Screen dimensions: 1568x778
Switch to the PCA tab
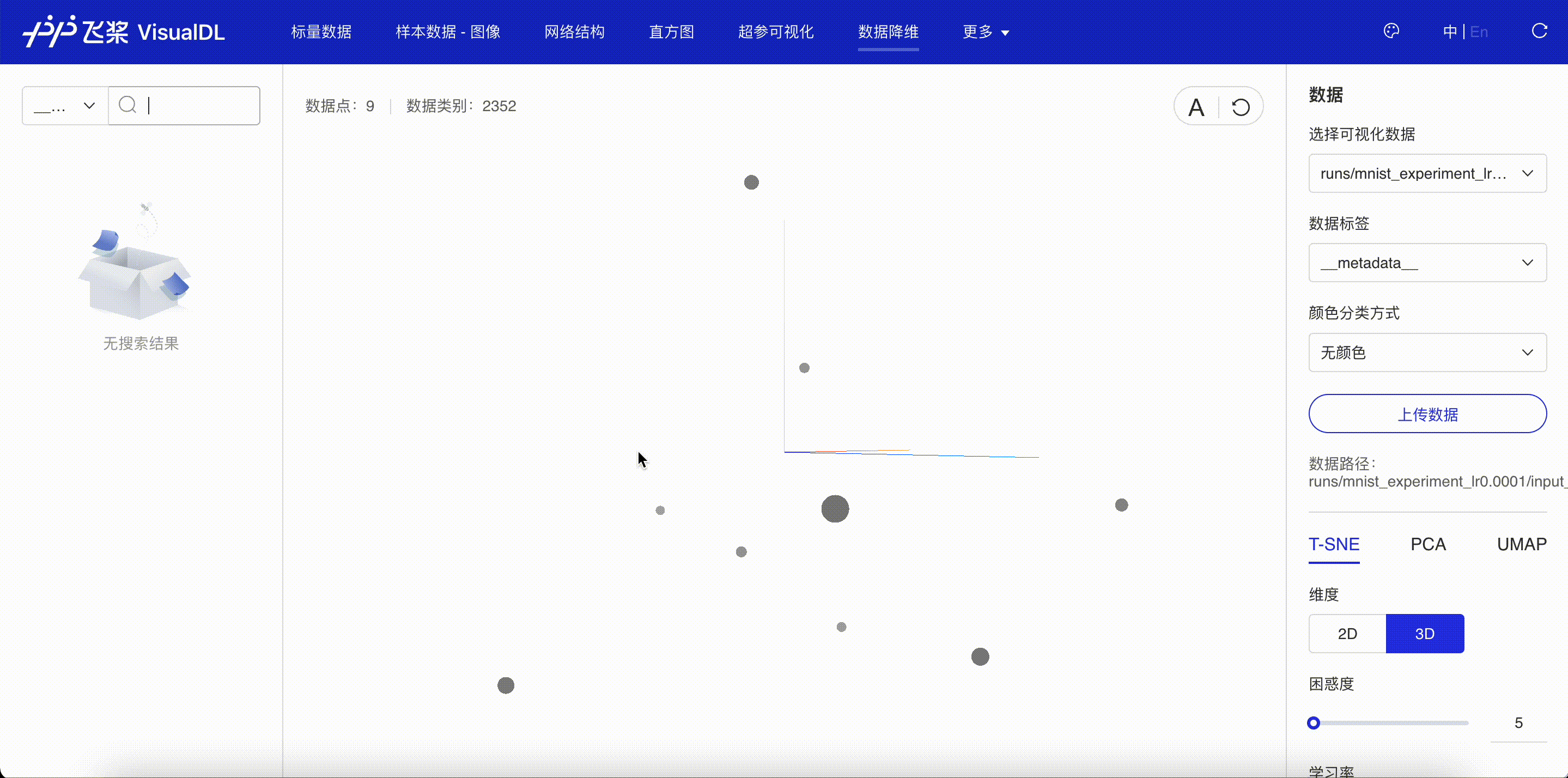(1428, 544)
